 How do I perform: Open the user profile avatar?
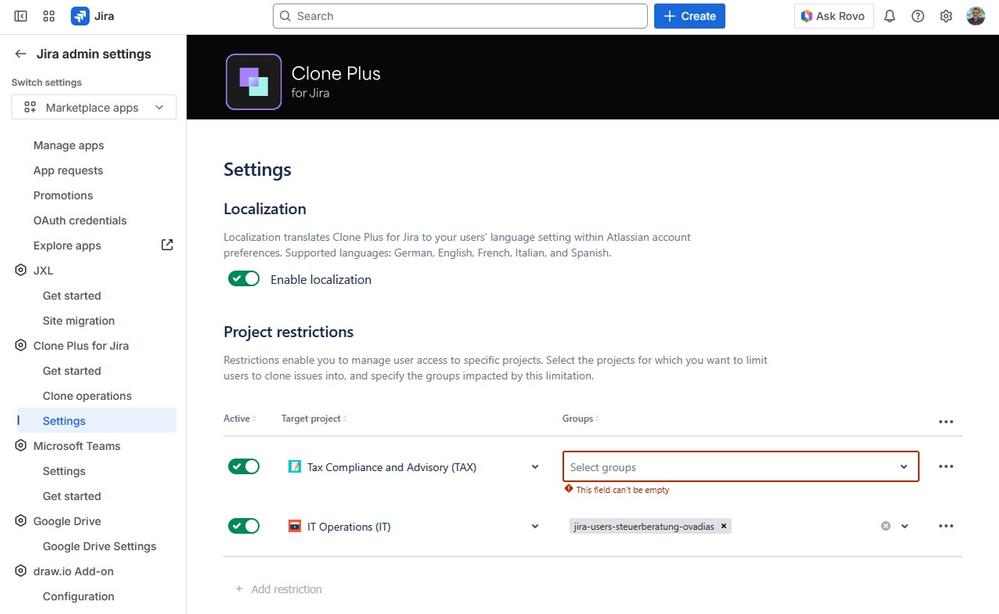[975, 16]
